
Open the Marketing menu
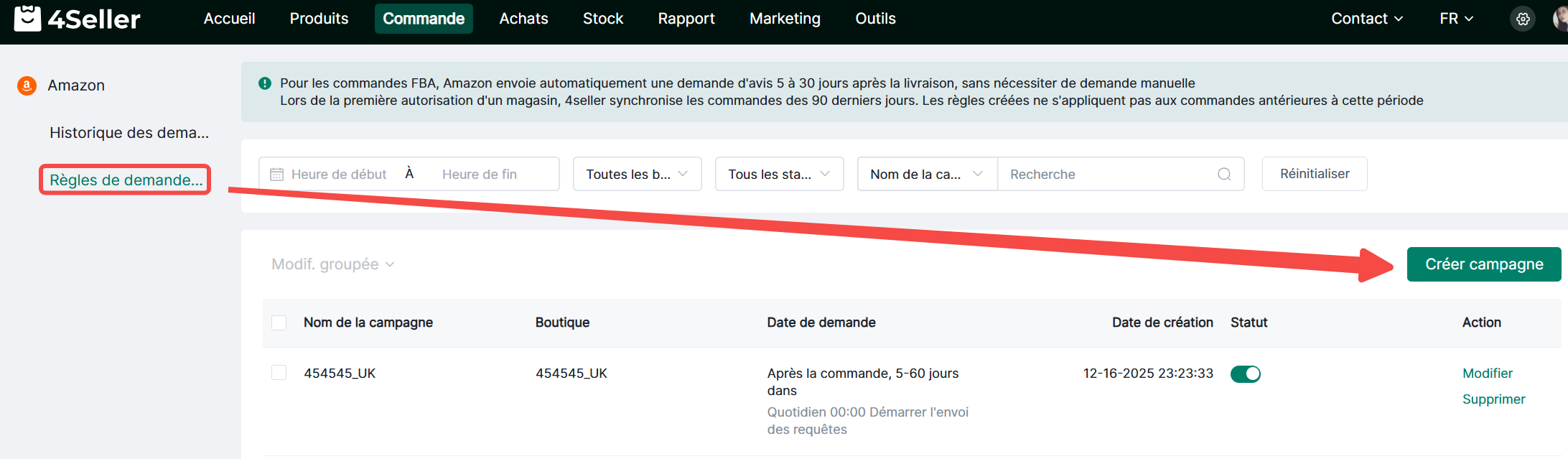point(785,19)
